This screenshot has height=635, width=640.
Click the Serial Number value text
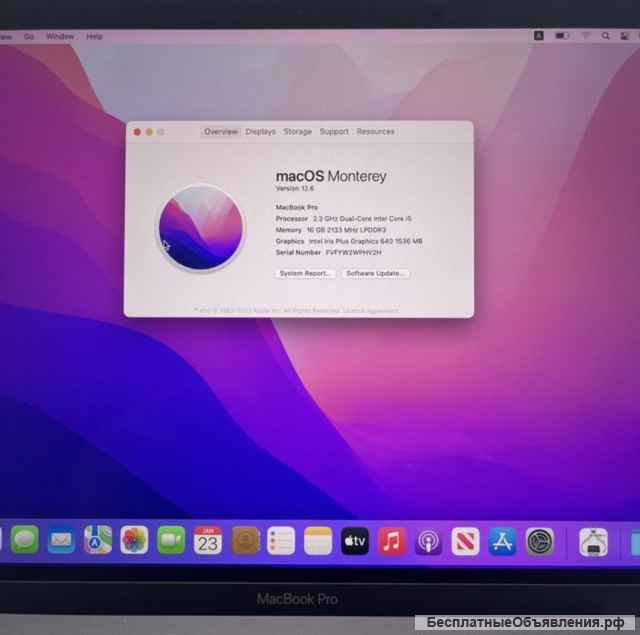(353, 253)
